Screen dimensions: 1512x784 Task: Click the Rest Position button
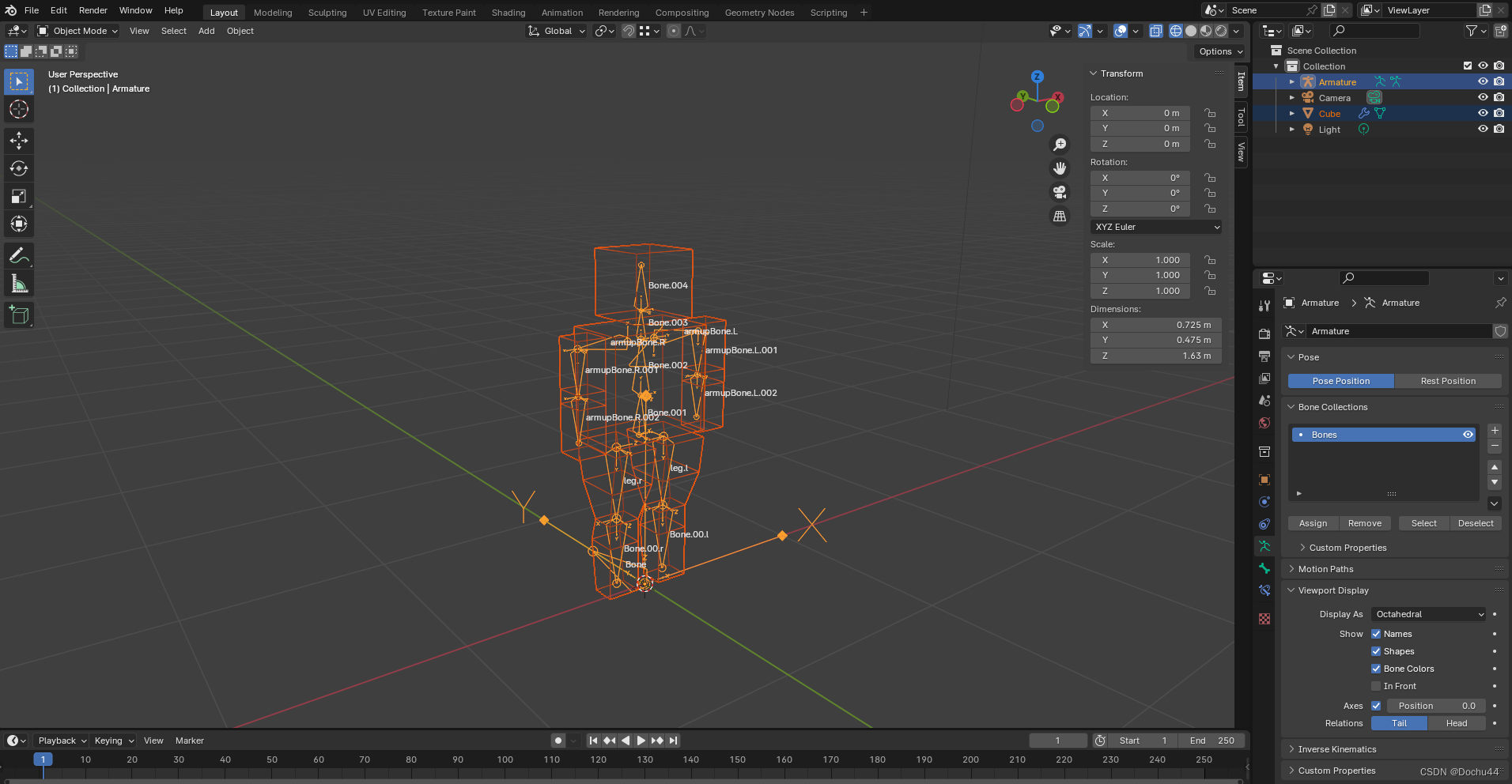1447,381
